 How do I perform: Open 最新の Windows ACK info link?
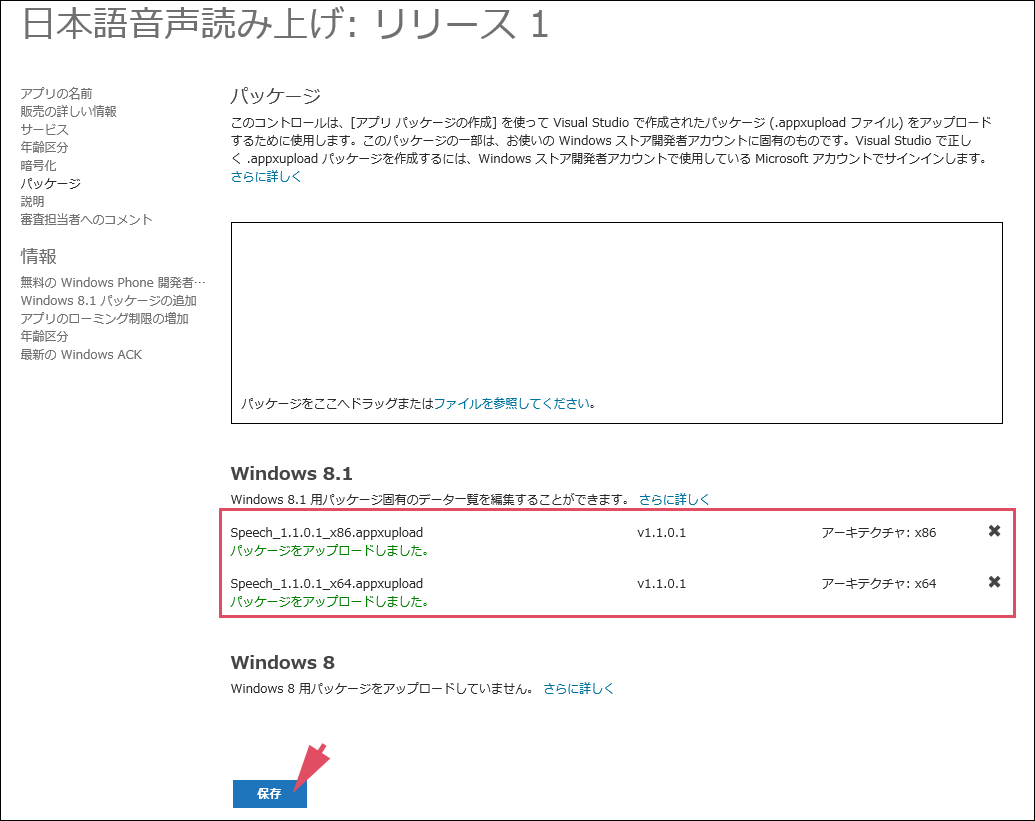click(x=81, y=354)
